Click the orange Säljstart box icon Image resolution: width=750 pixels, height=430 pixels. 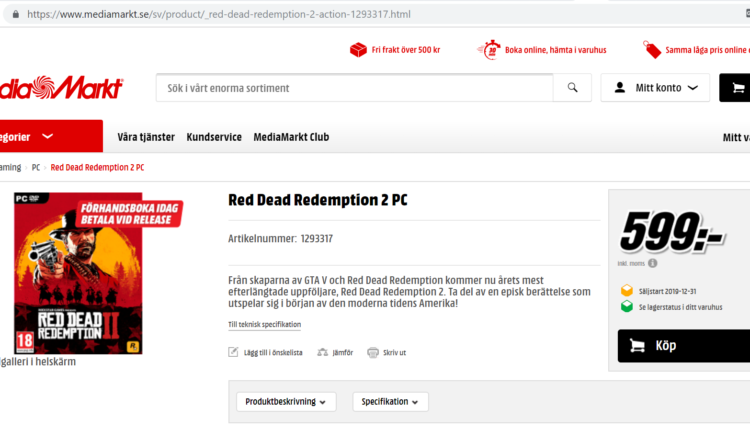[x=627, y=290]
